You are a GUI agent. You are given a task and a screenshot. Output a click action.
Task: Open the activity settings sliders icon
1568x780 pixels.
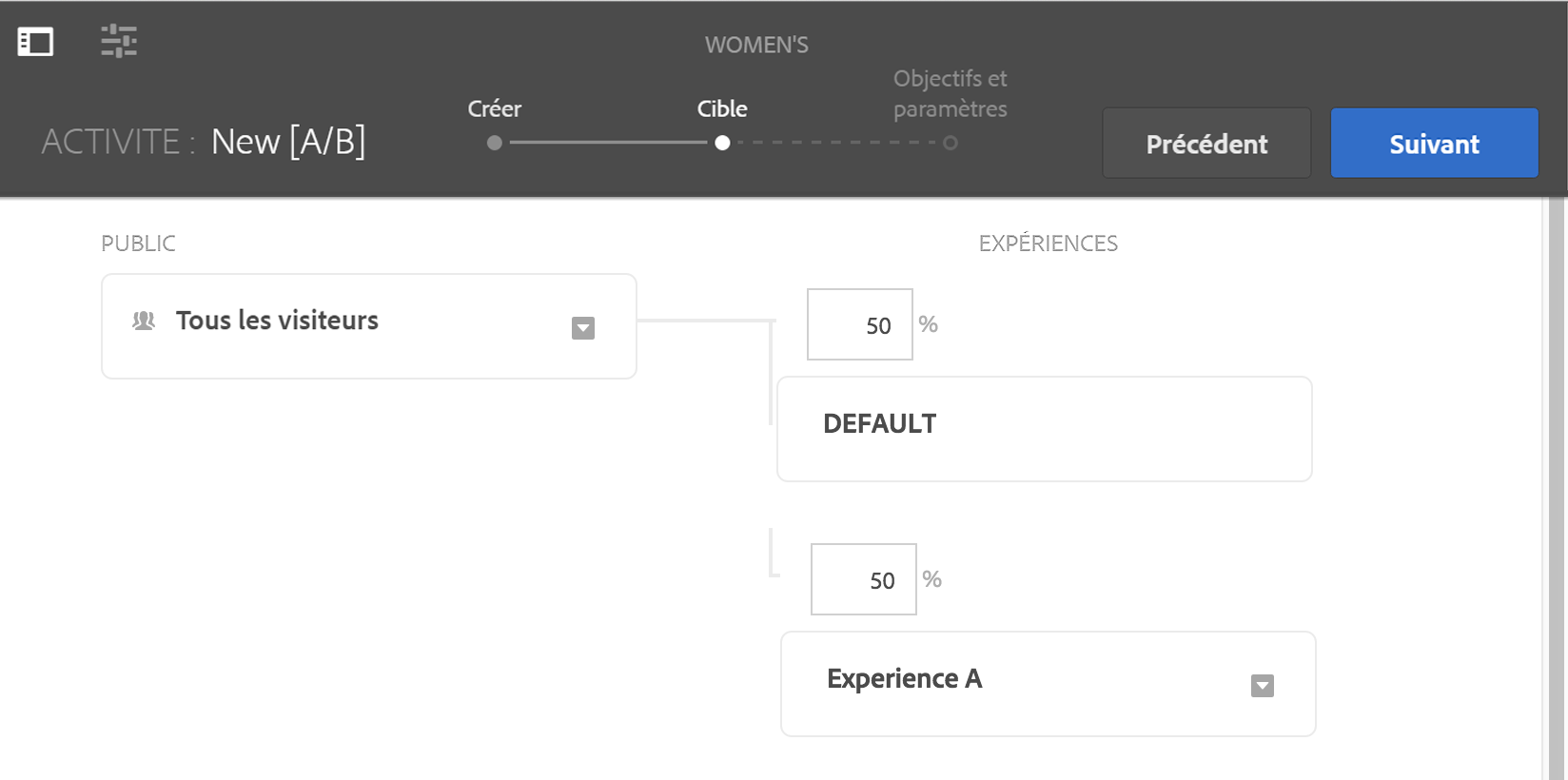tap(119, 41)
